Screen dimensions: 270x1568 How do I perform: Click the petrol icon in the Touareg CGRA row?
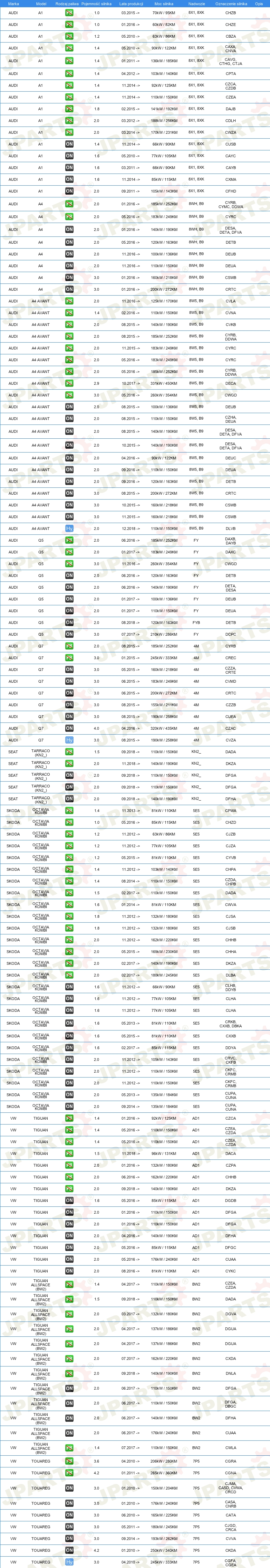(69, 1462)
